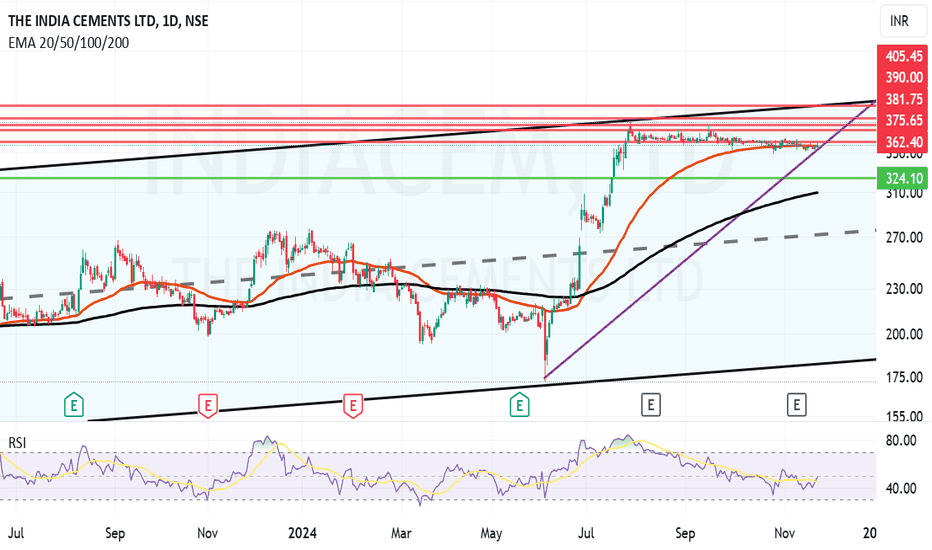Image resolution: width=932 pixels, height=550 pixels.
Task: Click the dashed grey channel midline
Action: [x=438, y=265]
